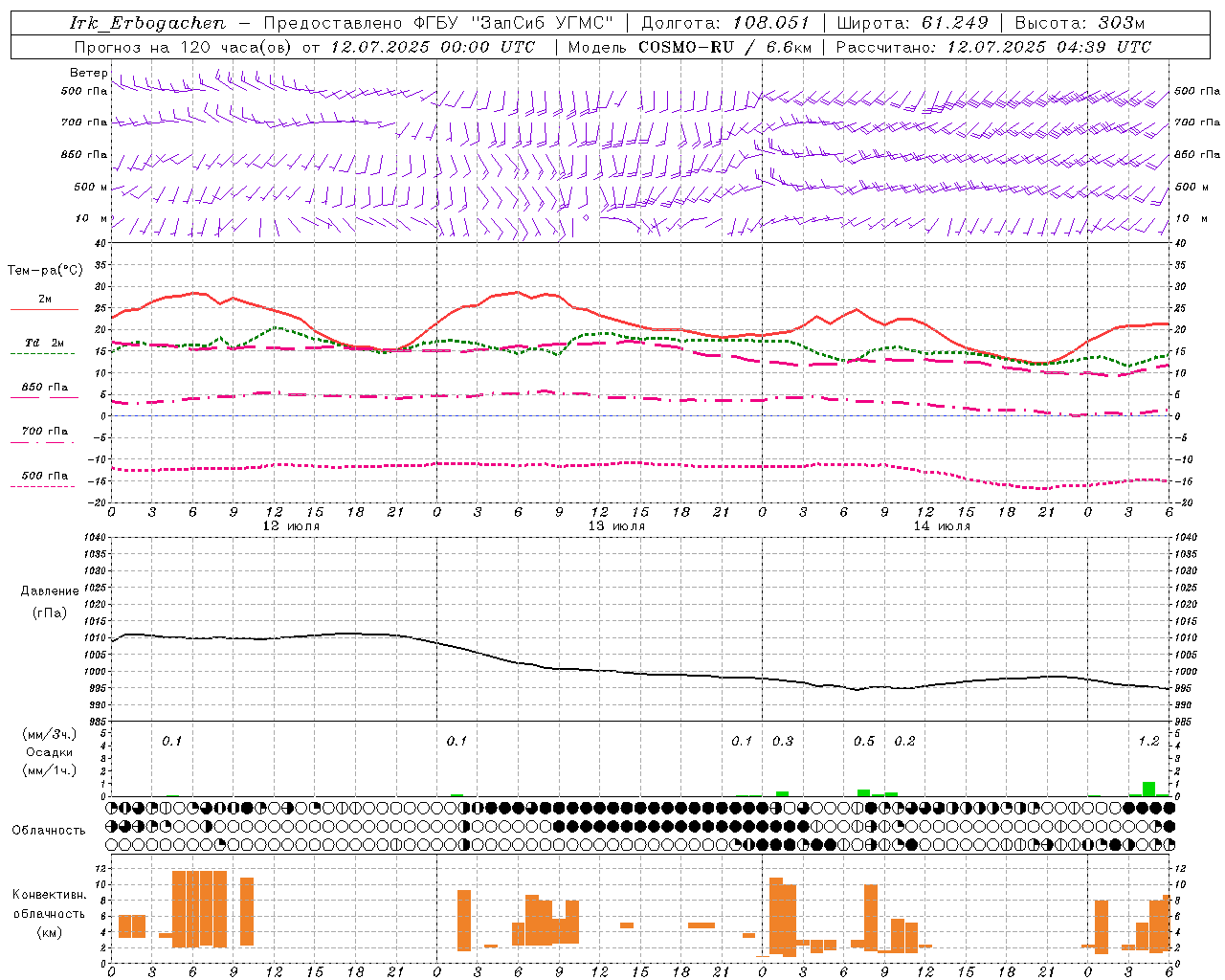The width and height of the screenshot is (1225, 980).
Task: Select the precipitation amount 0.5
Action: tap(864, 742)
